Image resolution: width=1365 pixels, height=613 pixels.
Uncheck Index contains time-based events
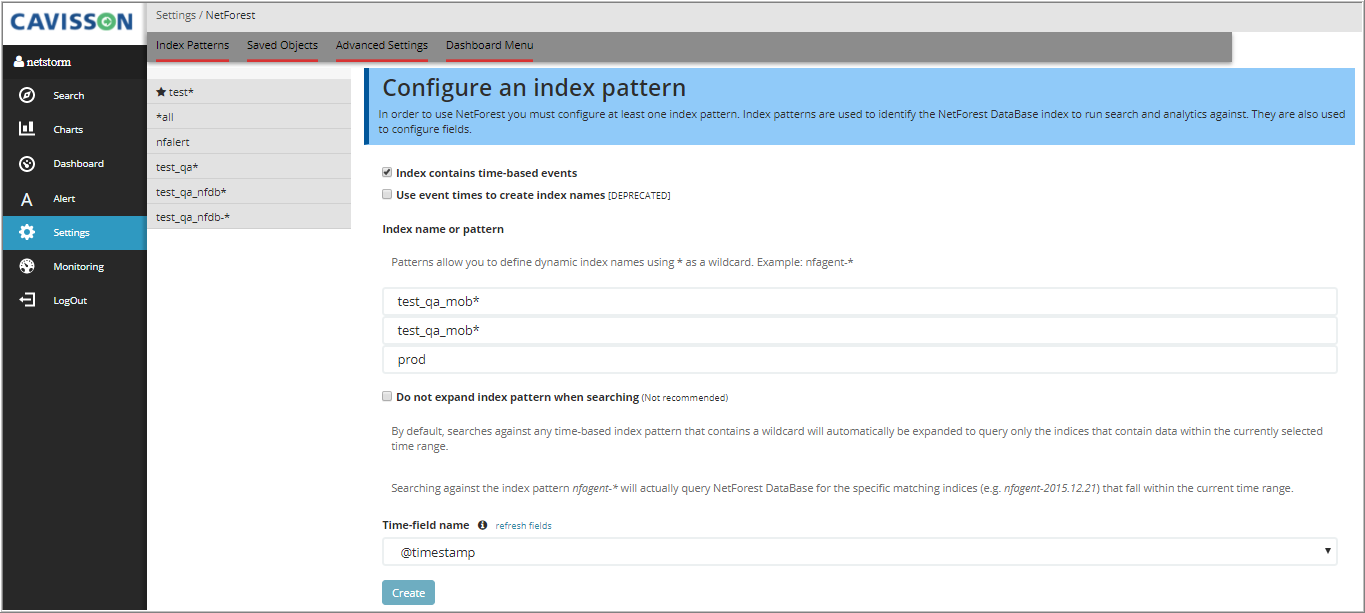coord(387,173)
